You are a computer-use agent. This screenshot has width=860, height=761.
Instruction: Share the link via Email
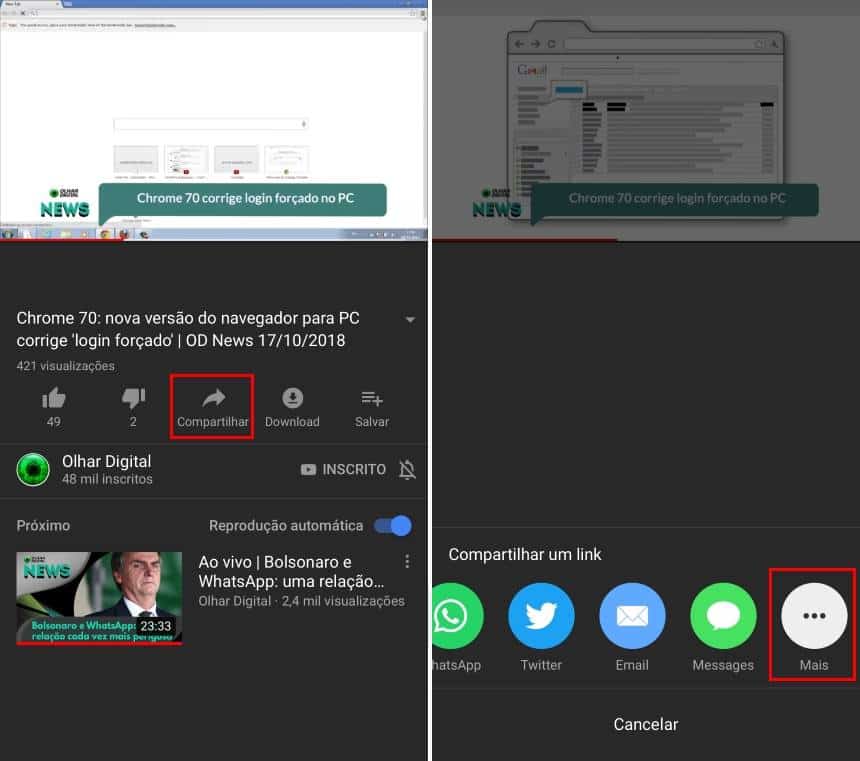pyautogui.click(x=632, y=616)
